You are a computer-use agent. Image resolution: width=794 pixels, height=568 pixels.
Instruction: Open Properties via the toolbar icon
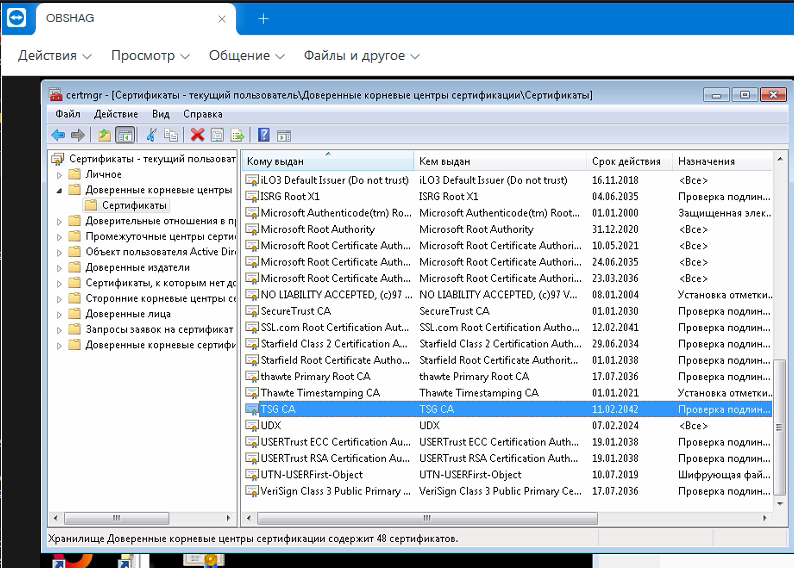click(217, 135)
